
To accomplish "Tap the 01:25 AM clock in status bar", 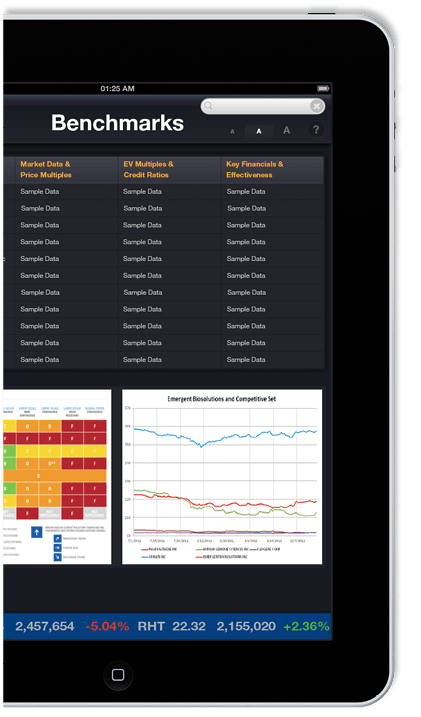I will pos(117,88).
